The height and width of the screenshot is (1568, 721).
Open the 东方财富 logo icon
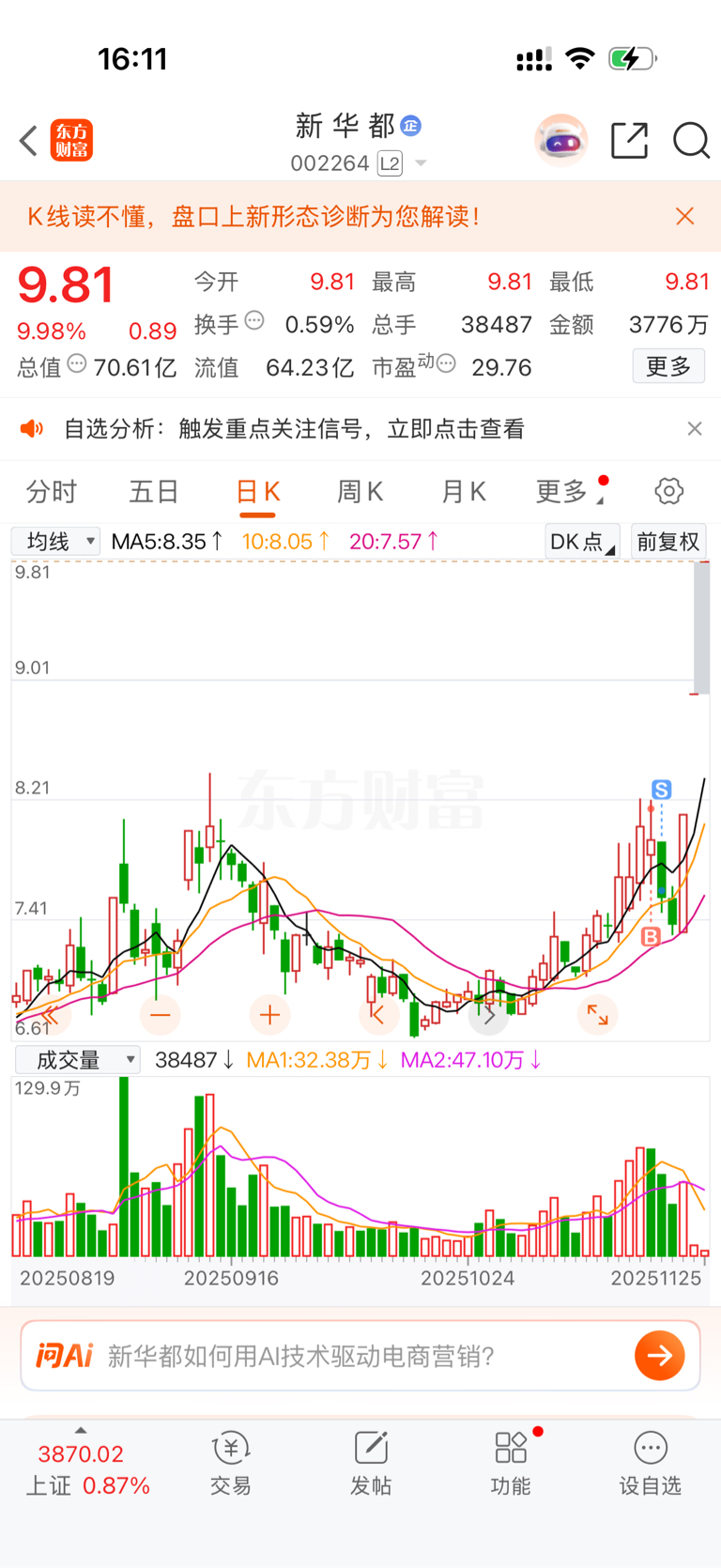[x=71, y=141]
